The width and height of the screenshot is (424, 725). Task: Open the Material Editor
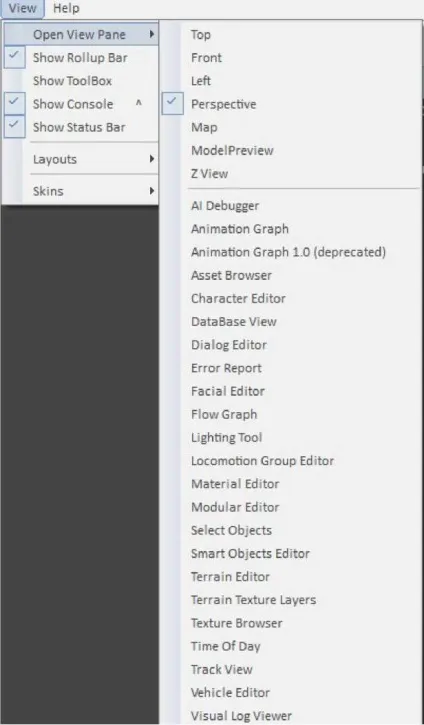coord(291,484)
